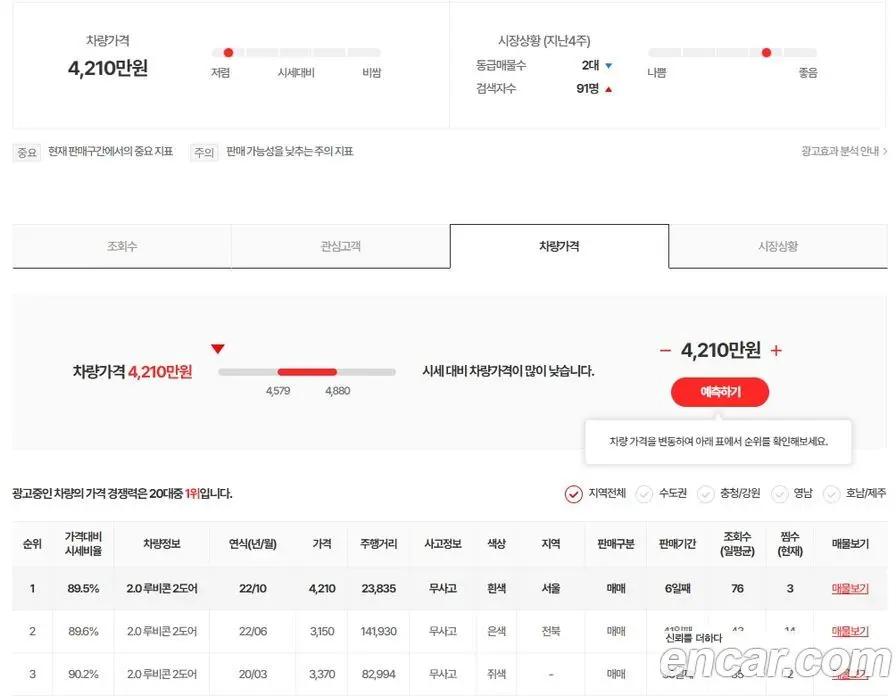The image size is (896, 696).
Task: Open 매물보기 link for rank 2 car
Action: point(850,631)
